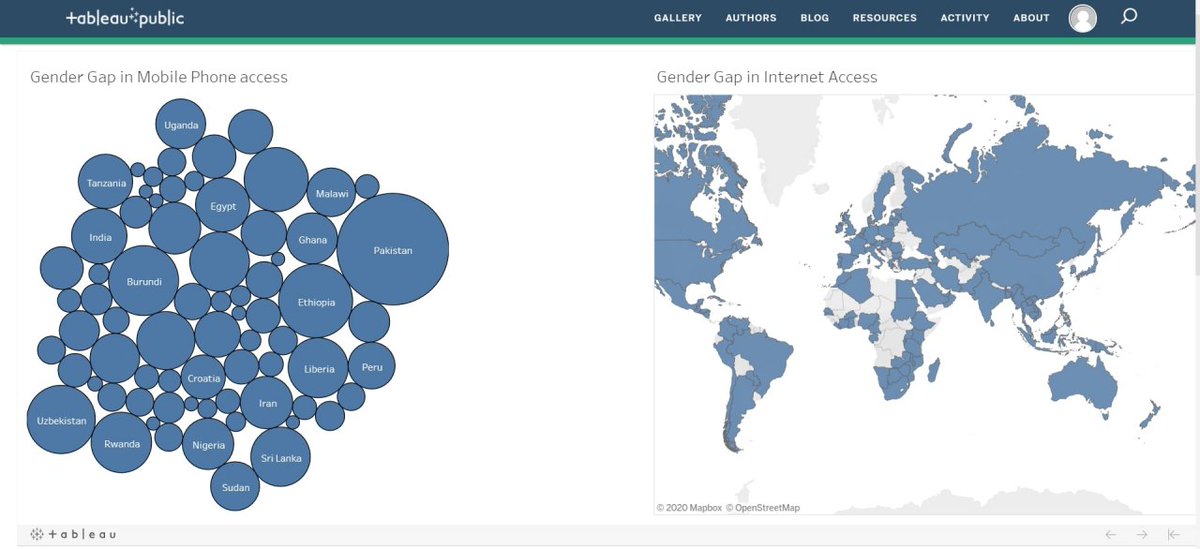Select the Peru bubble
The image size is (1200, 549).
click(x=372, y=366)
